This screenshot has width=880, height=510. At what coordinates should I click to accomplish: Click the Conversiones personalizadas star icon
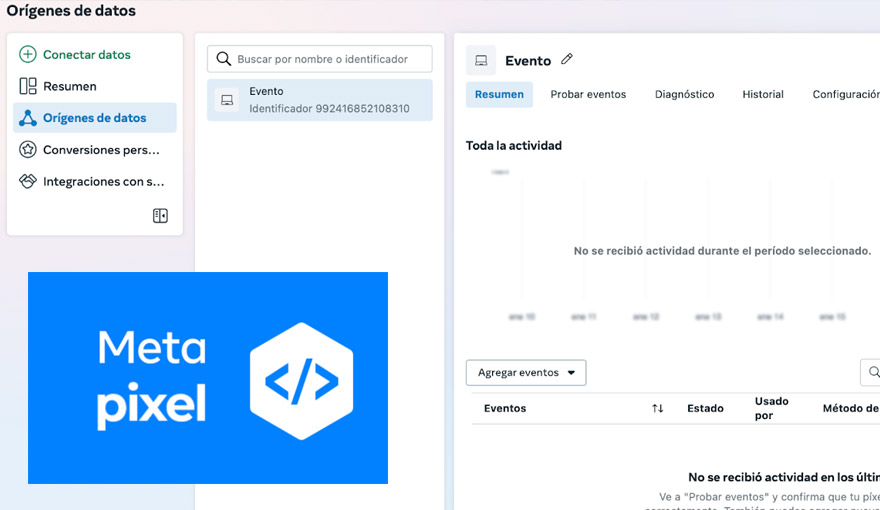(28, 150)
